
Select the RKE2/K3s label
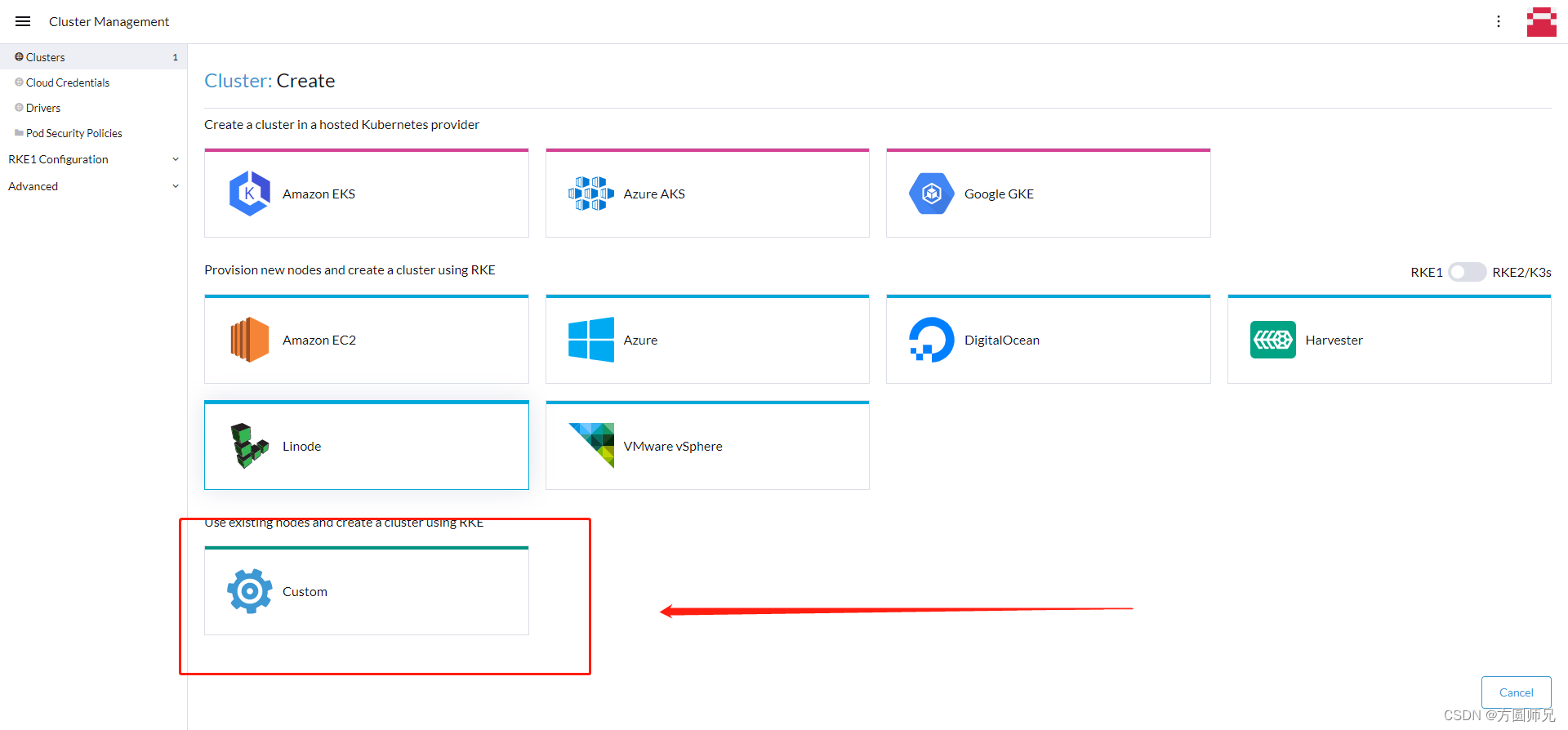[x=1521, y=272]
